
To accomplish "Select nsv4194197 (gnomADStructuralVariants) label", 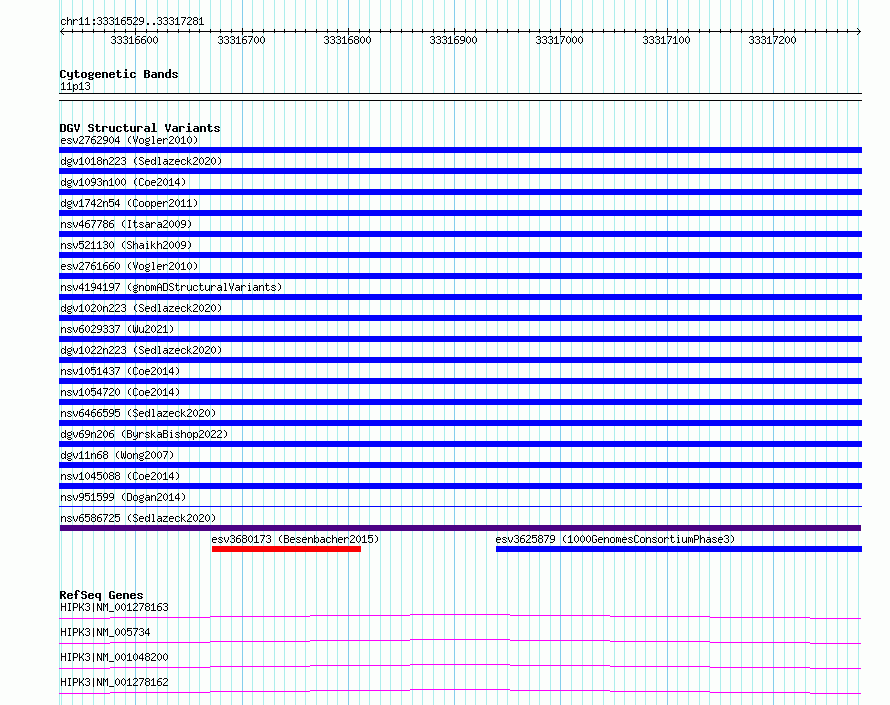I will point(171,287).
